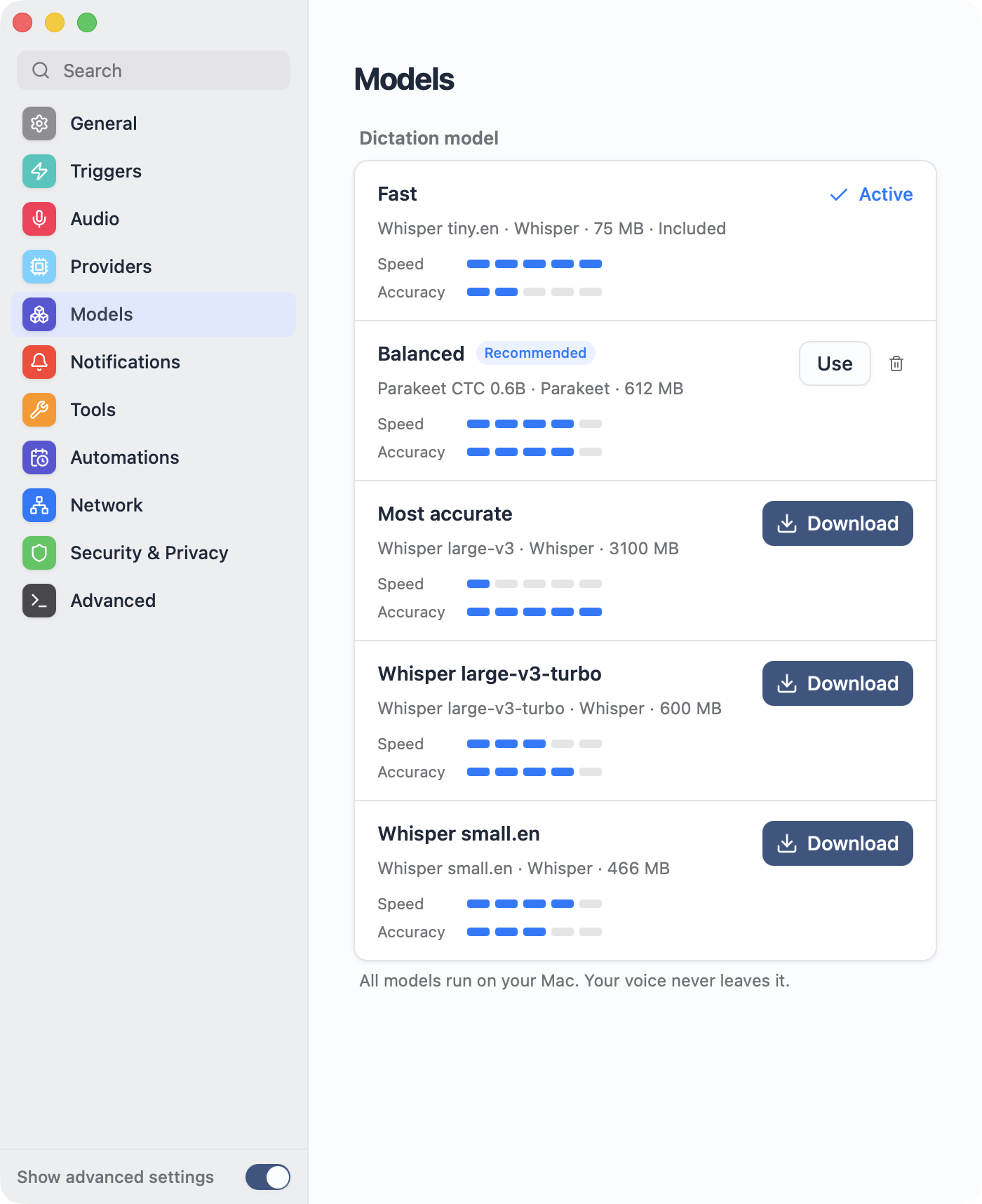982x1204 pixels.
Task: Click the Notifications bell icon
Action: coord(39,362)
